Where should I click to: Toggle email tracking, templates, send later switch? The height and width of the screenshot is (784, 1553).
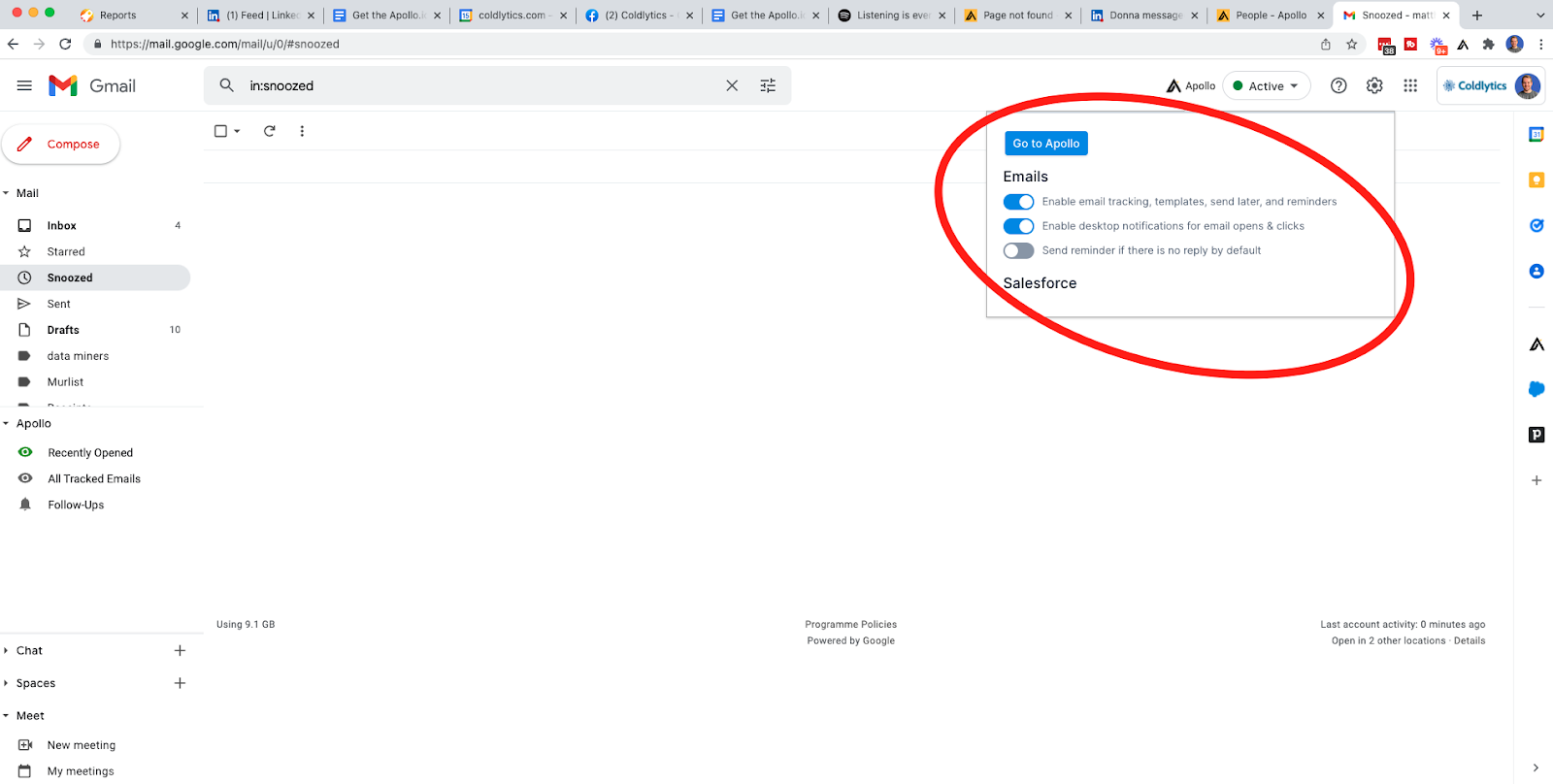coord(1018,202)
